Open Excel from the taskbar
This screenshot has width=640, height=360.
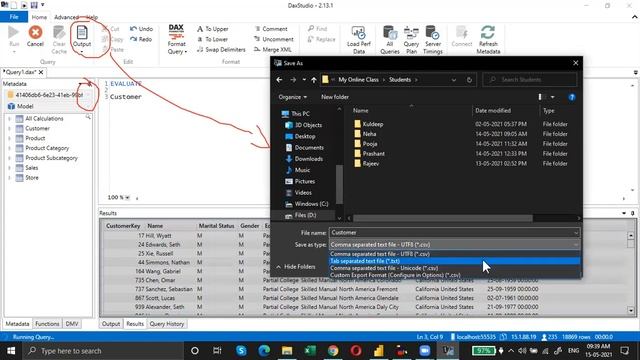tap(310, 351)
